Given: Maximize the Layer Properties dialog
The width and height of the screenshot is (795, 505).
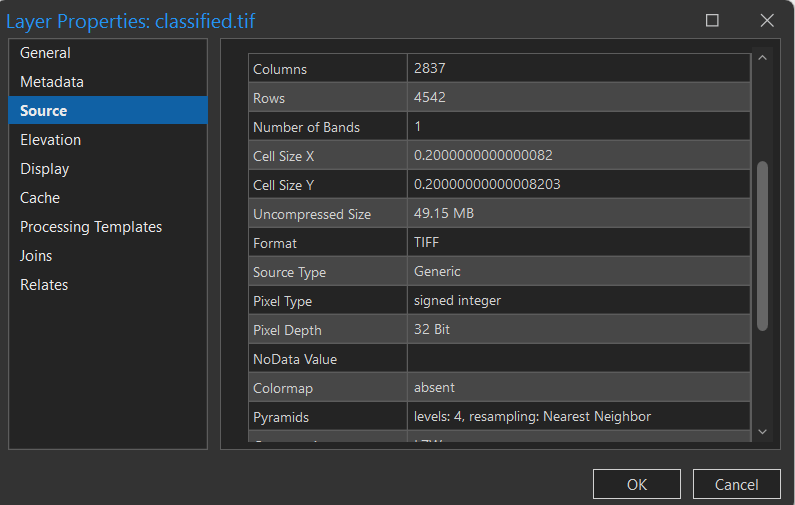Looking at the screenshot, I should [712, 20].
